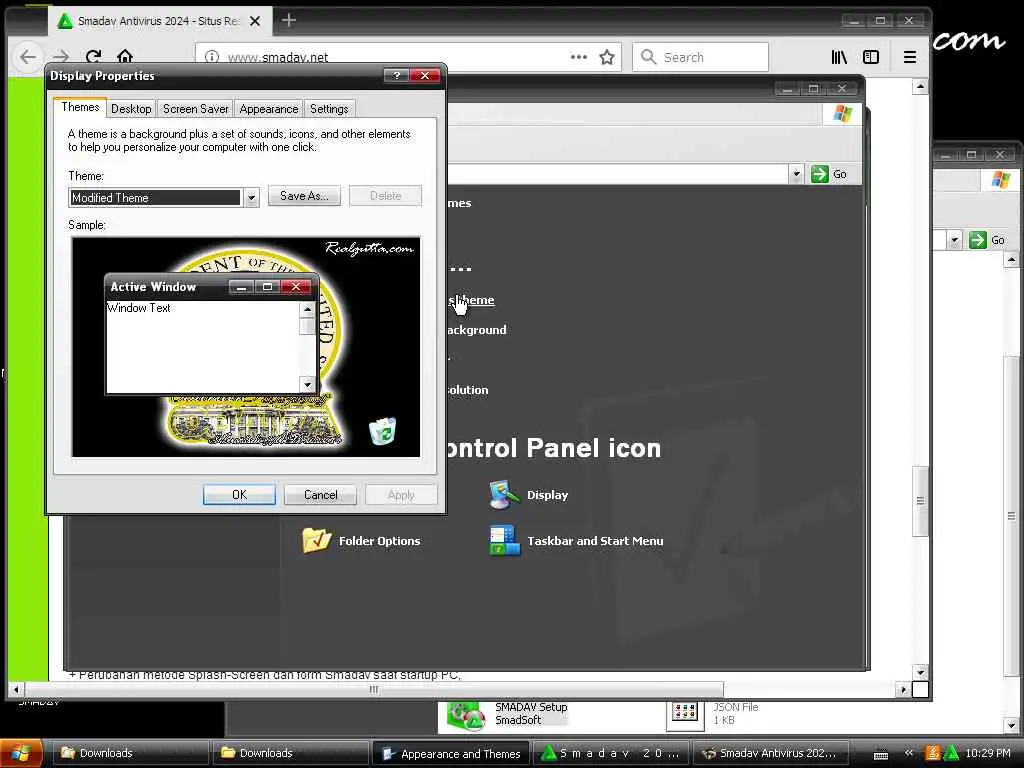
Task: Open the Firefox Library icon
Action: (839, 57)
